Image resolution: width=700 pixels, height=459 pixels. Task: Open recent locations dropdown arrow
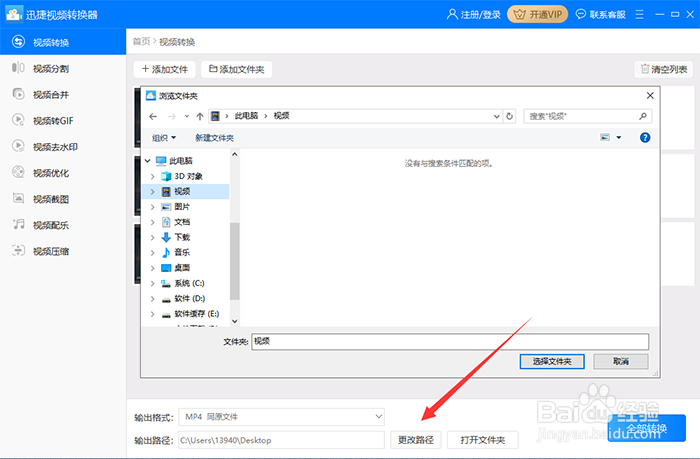point(187,116)
